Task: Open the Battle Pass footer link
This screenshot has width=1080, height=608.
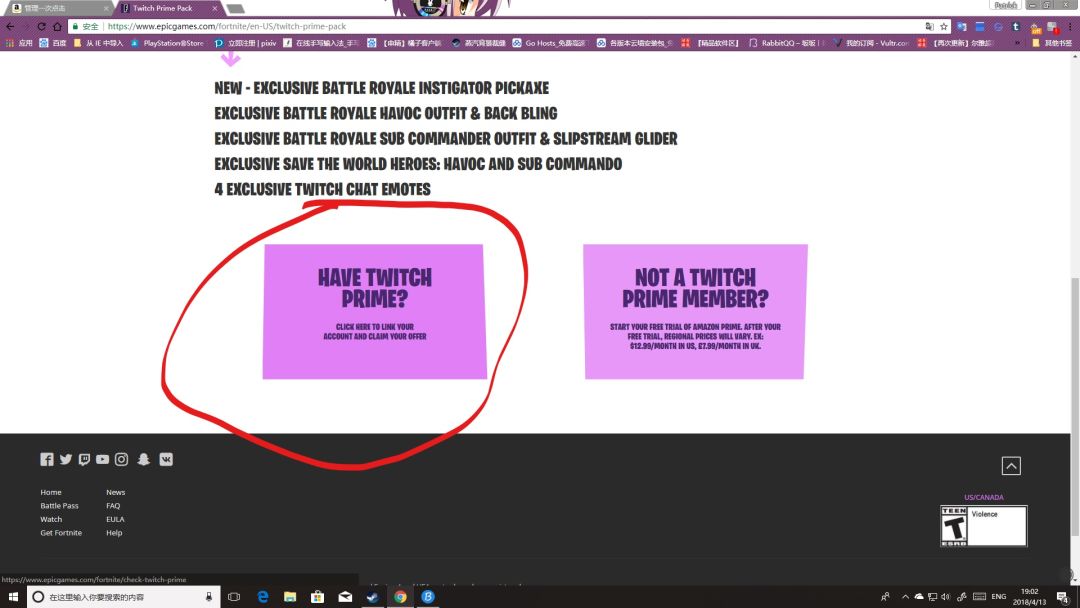Action: click(x=59, y=505)
